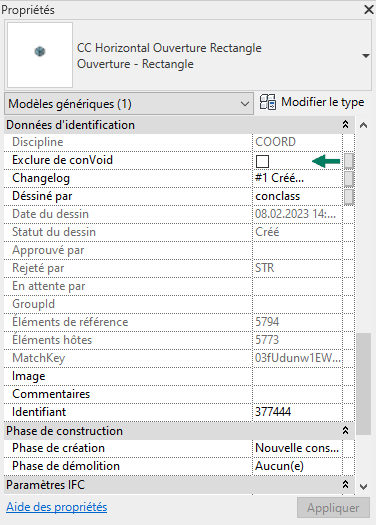This screenshot has height=525, width=376.
Task: Click the Modifier le type icon
Action: (x=268, y=102)
